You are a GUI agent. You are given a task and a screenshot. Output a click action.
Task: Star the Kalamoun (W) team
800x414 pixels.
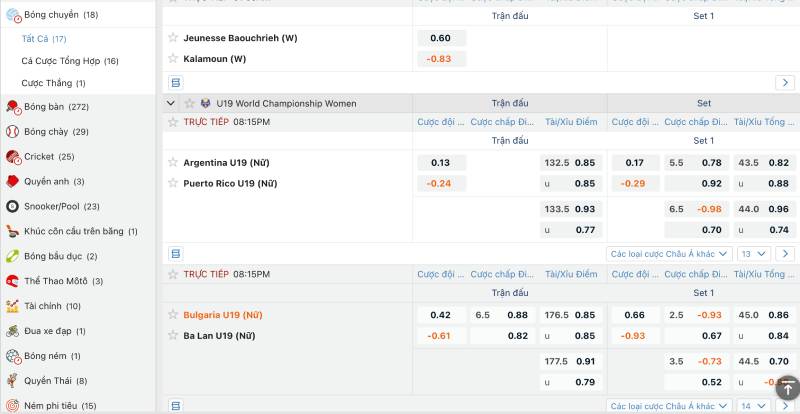pos(173,59)
